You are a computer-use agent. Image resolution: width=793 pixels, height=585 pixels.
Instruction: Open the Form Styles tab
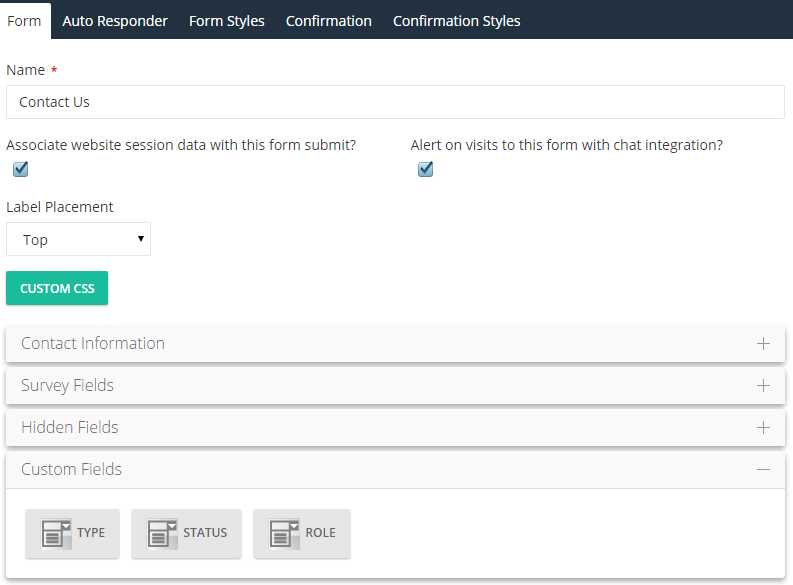pos(227,21)
